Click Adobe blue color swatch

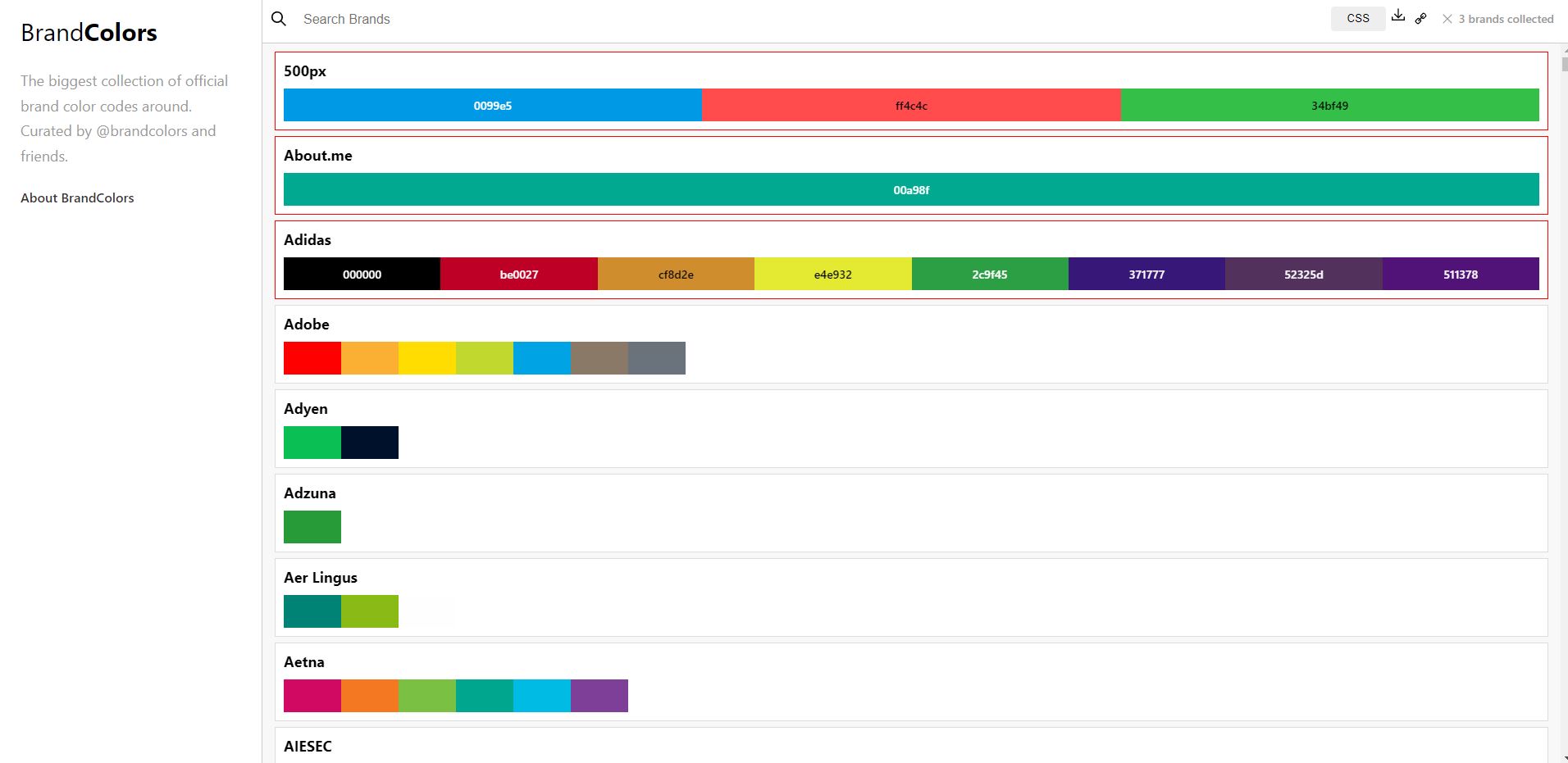point(542,358)
